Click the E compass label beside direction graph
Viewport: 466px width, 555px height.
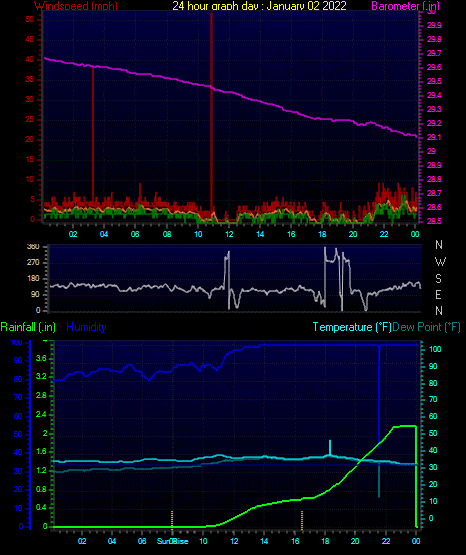pos(438,294)
